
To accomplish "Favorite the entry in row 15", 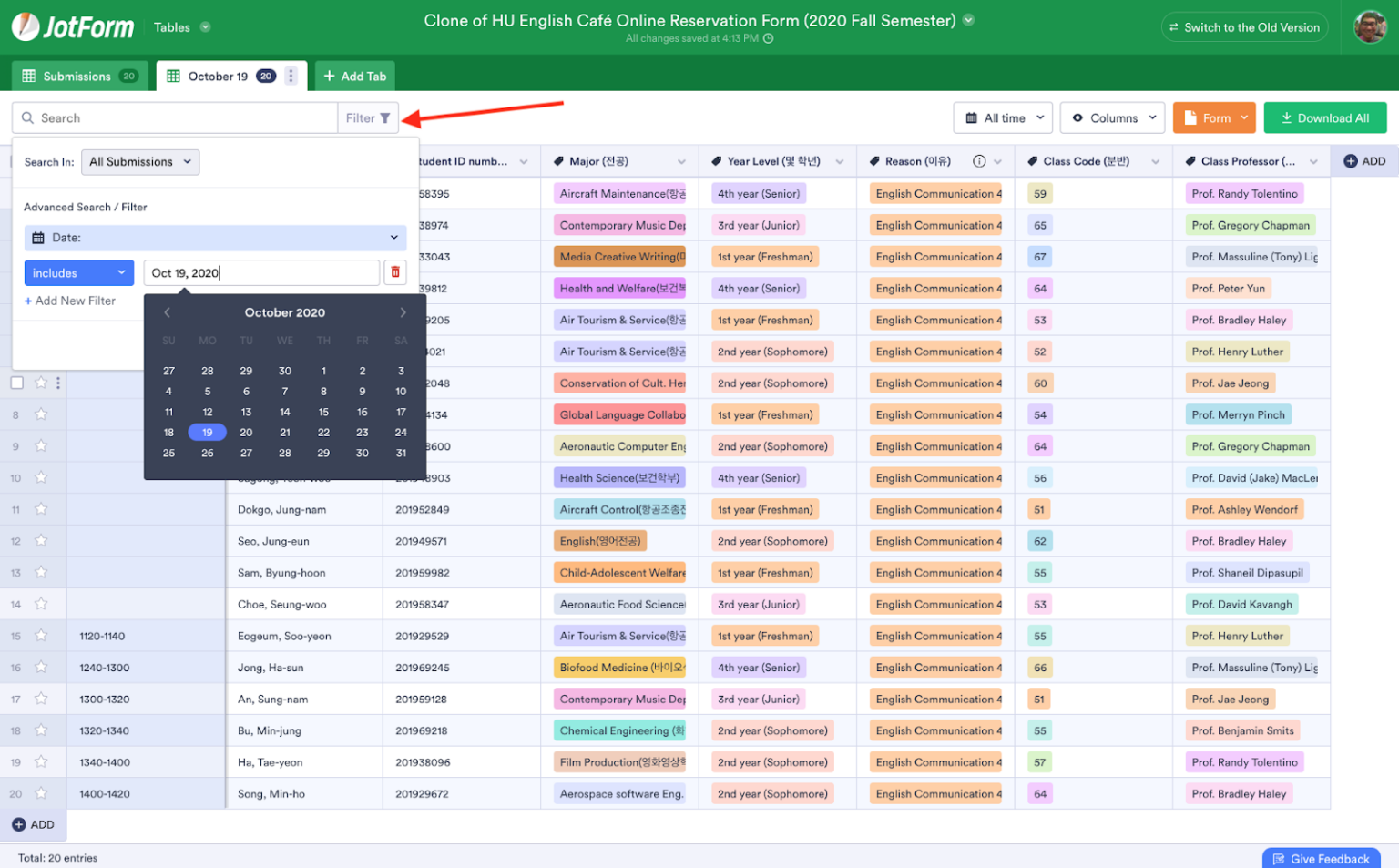I will 39,635.
